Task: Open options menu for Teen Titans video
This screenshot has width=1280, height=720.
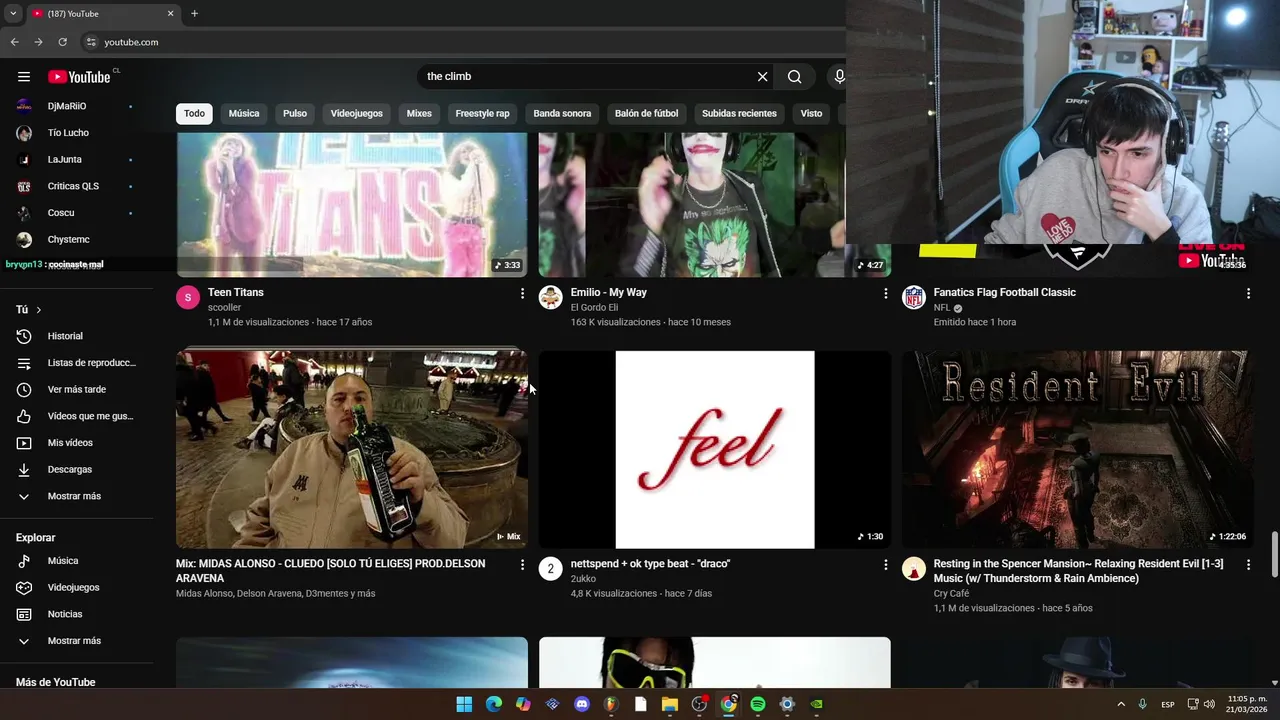Action: tap(522, 293)
